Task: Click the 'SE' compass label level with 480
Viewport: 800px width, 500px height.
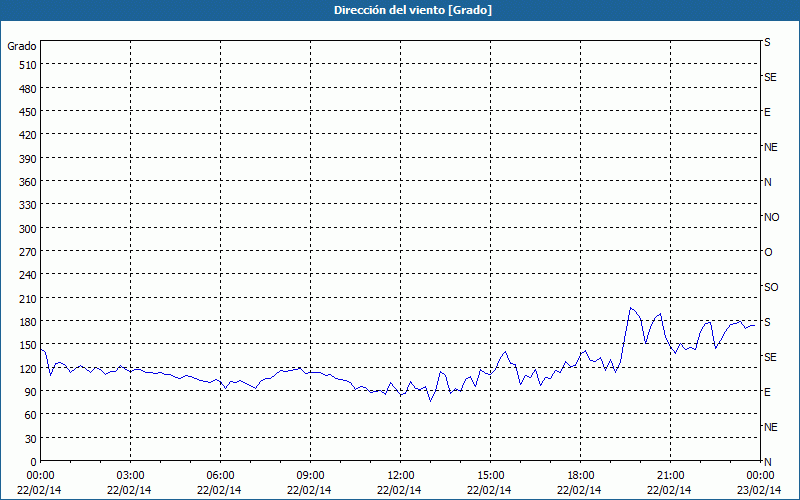Action: point(770,77)
